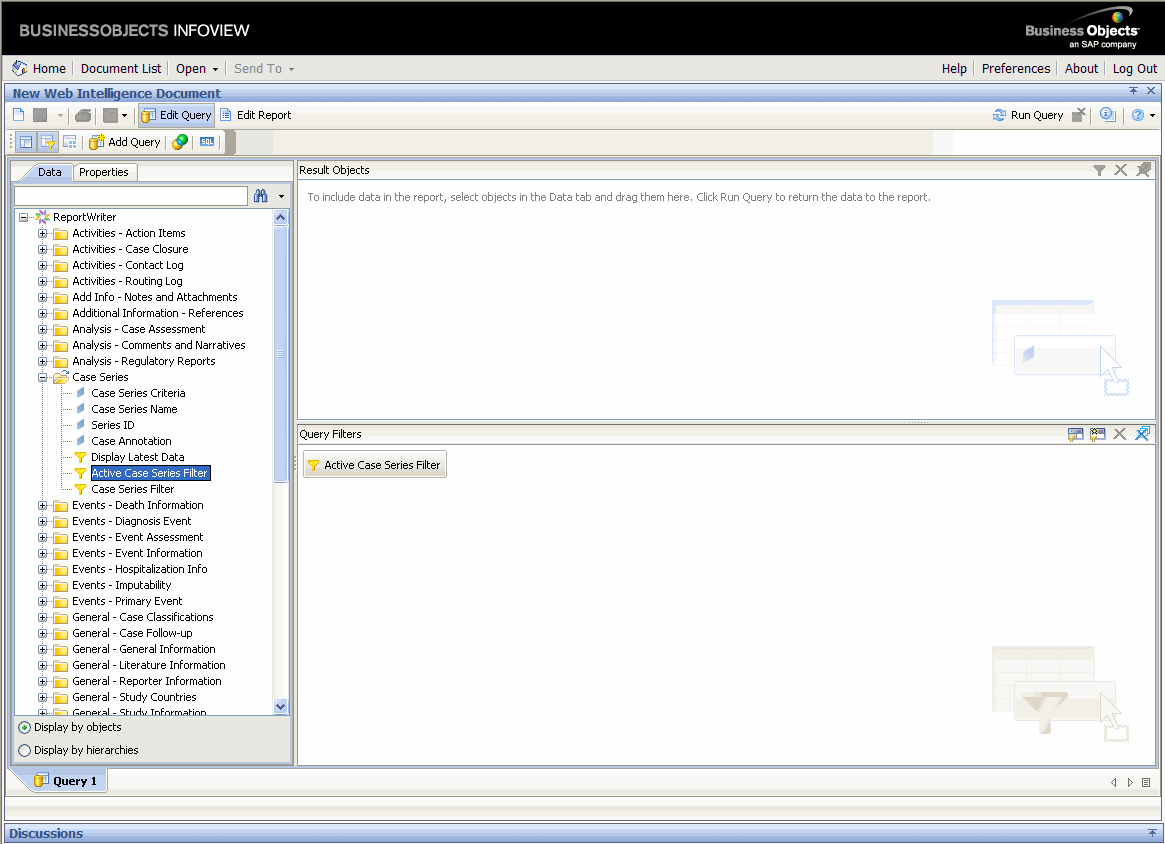Select Case Series Filter in tree

point(132,489)
